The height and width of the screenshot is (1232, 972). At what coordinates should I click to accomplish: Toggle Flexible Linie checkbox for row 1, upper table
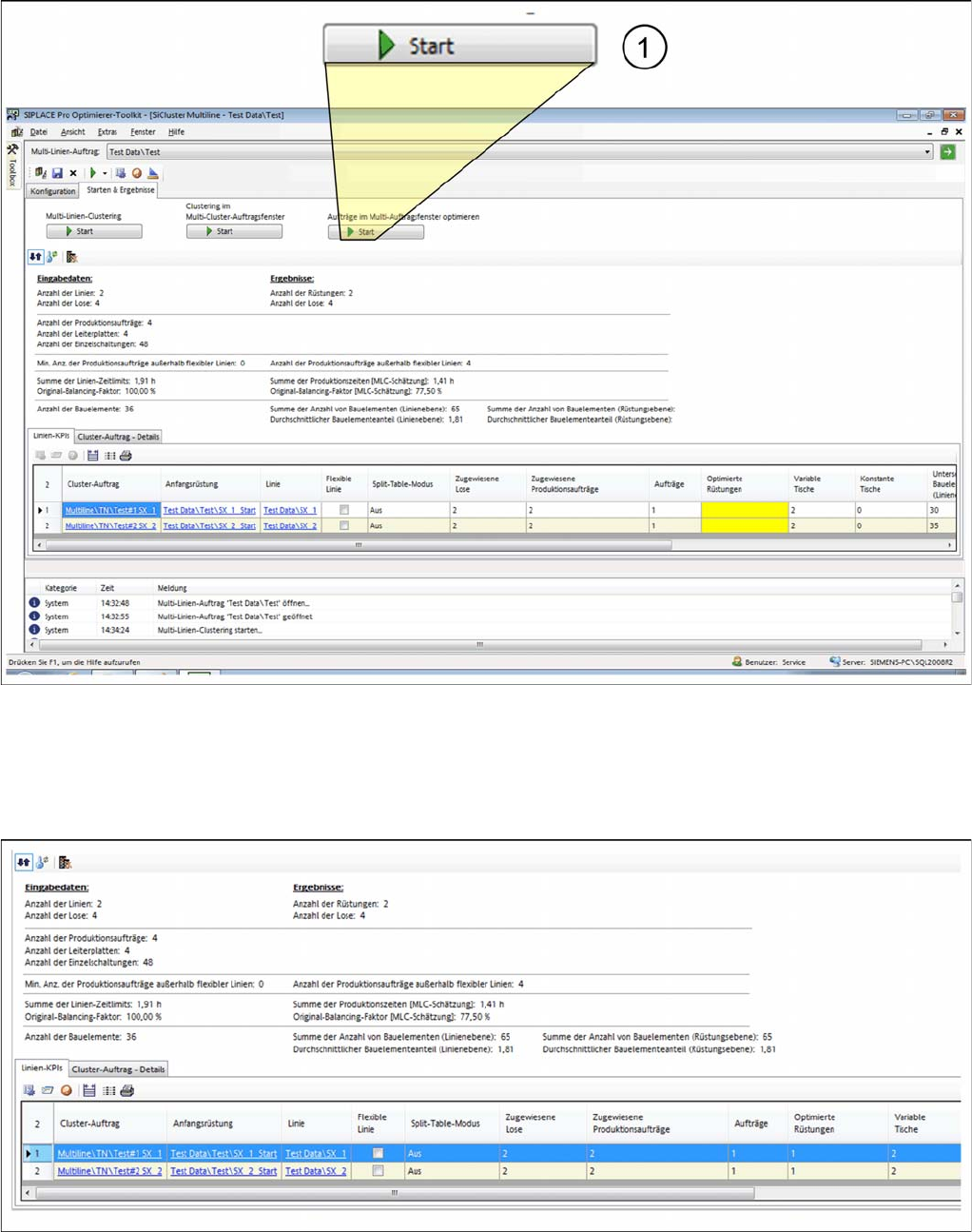(x=344, y=510)
